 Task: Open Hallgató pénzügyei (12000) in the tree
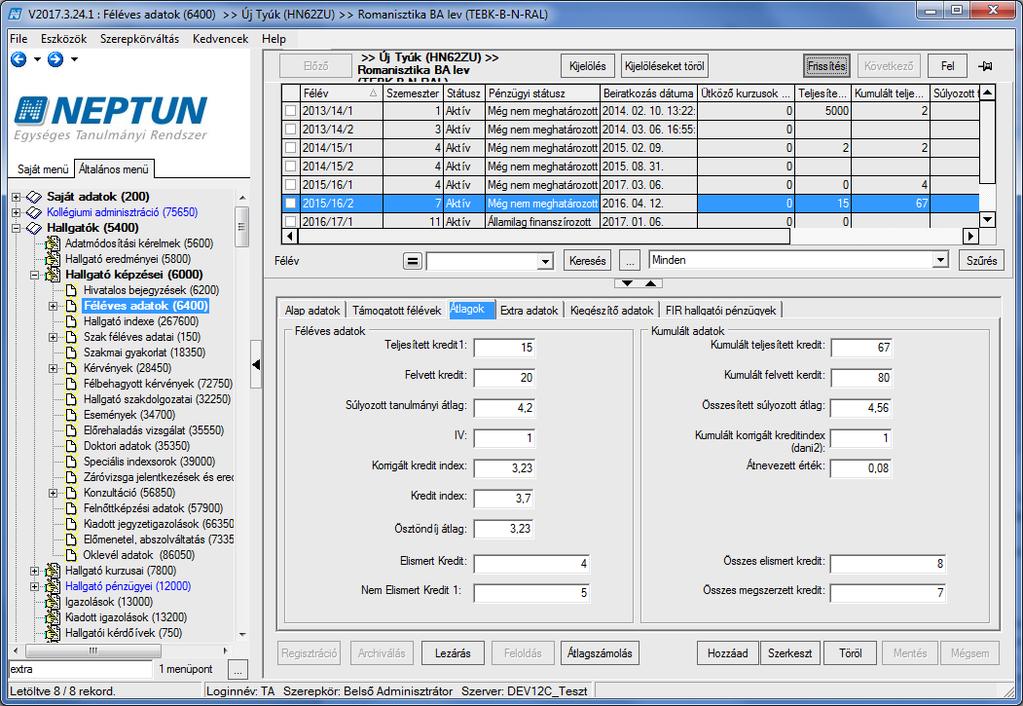[x=128, y=586]
